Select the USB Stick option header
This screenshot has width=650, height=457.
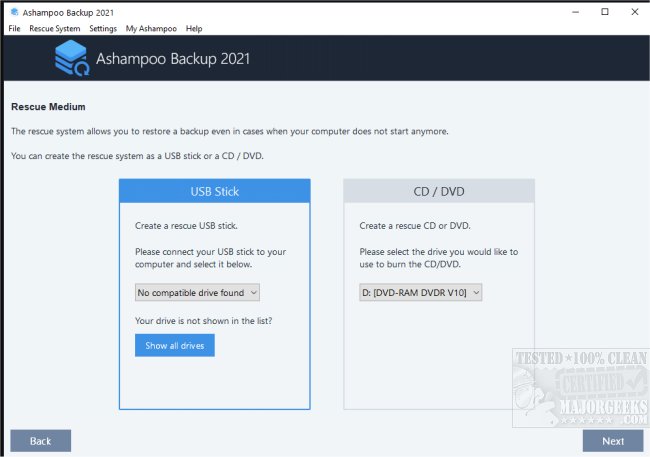click(215, 191)
